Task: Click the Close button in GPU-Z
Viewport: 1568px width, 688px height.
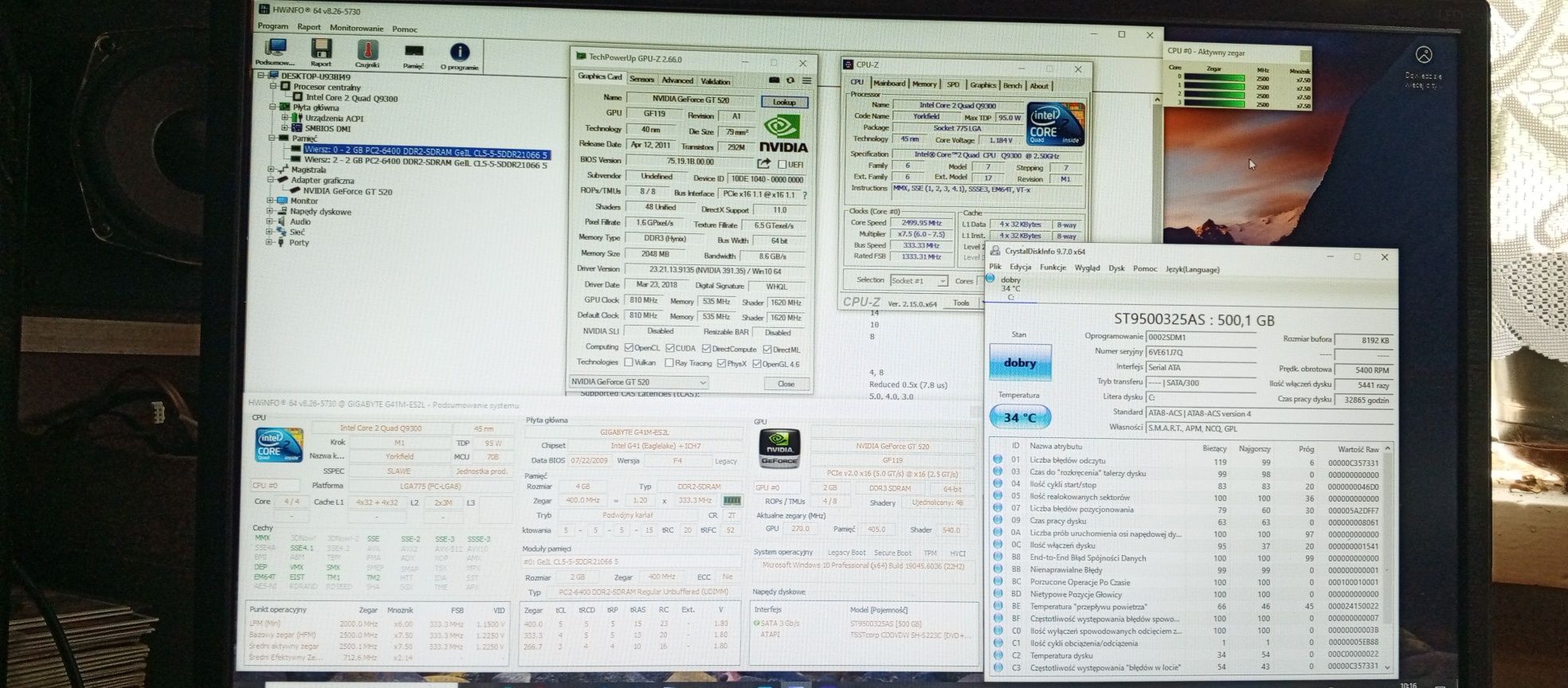Action: pyautogui.click(x=786, y=384)
